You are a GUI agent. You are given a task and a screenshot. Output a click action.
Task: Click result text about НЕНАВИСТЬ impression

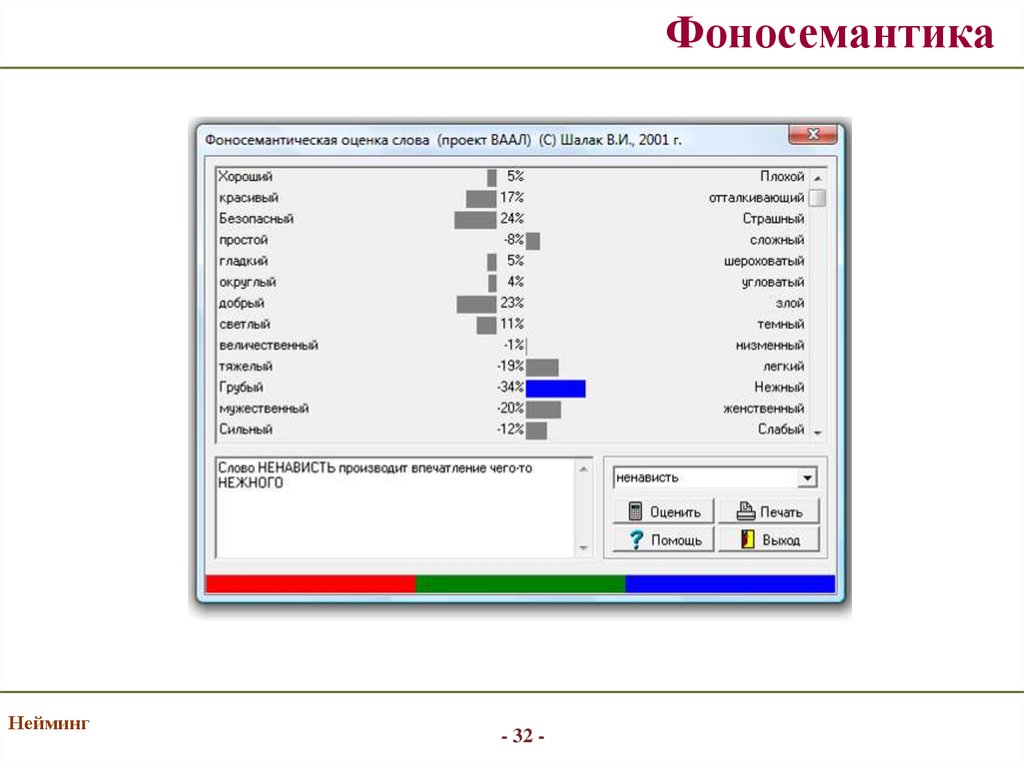(x=375, y=476)
